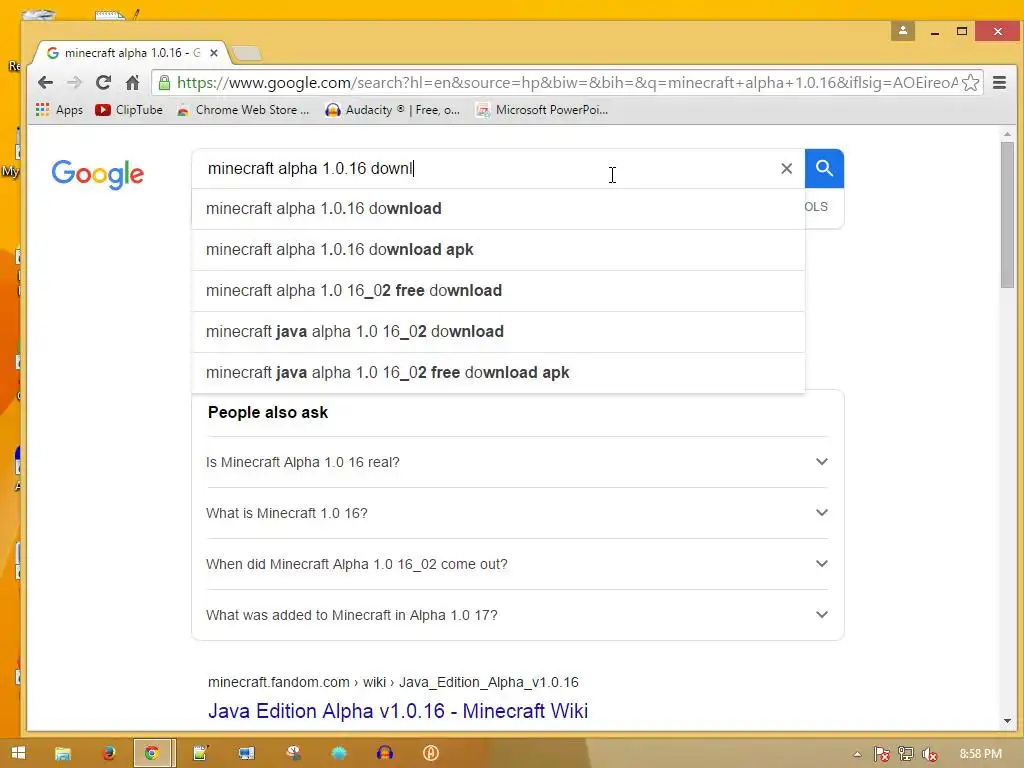Clear the search box with X
This screenshot has height=768, width=1024.
[786, 168]
